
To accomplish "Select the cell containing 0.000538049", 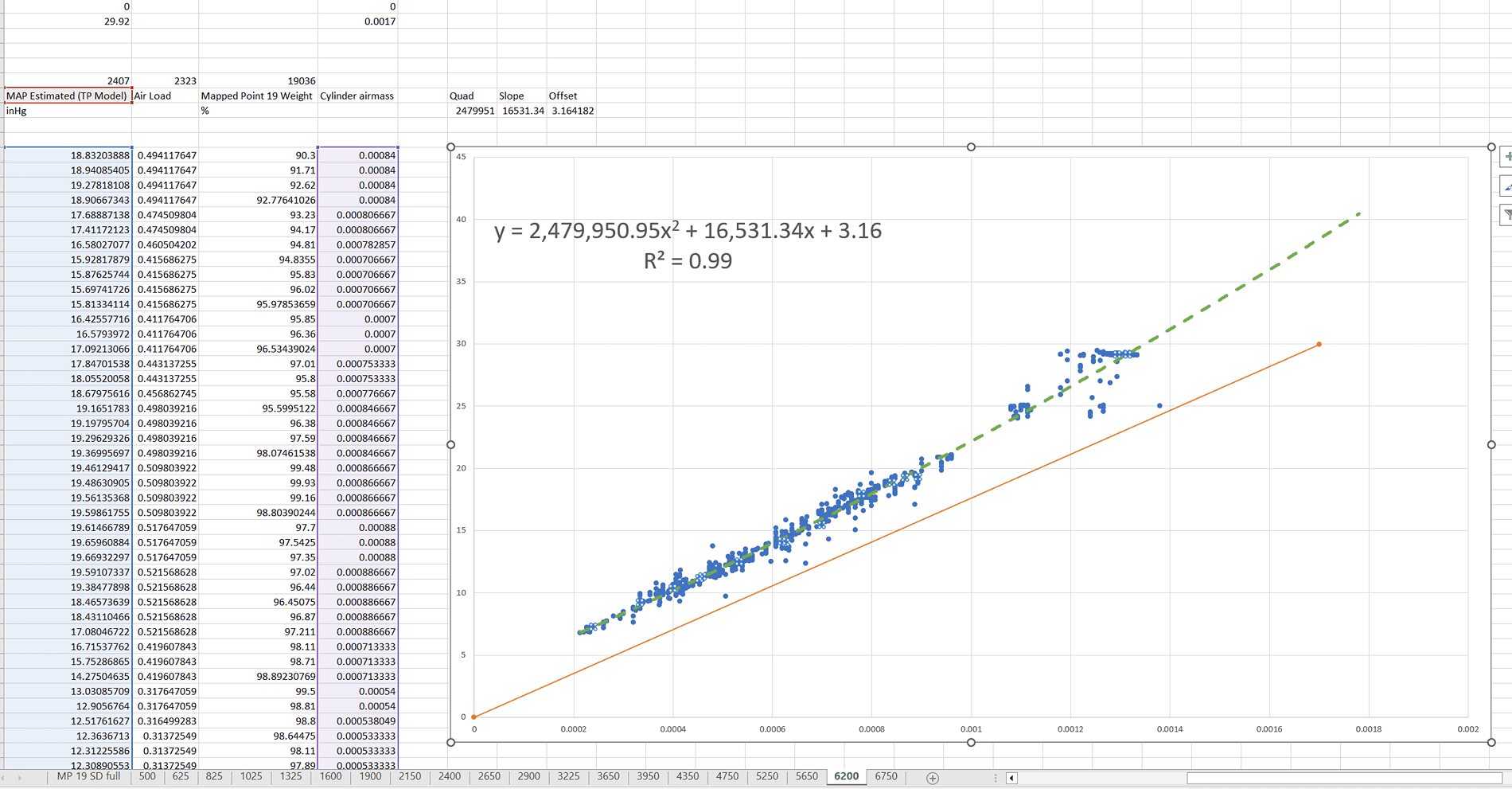I will [357, 721].
